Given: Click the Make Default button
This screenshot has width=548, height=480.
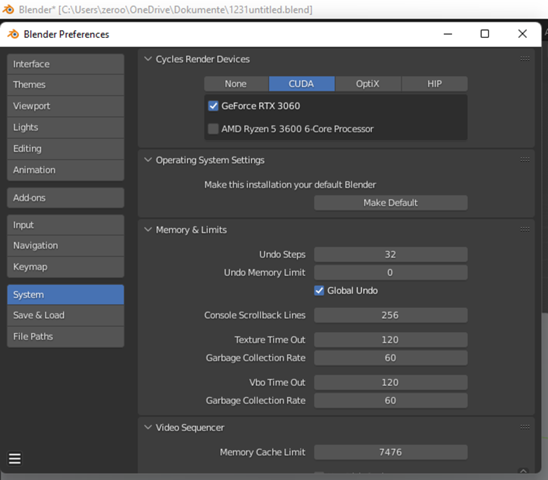Looking at the screenshot, I should (x=391, y=203).
